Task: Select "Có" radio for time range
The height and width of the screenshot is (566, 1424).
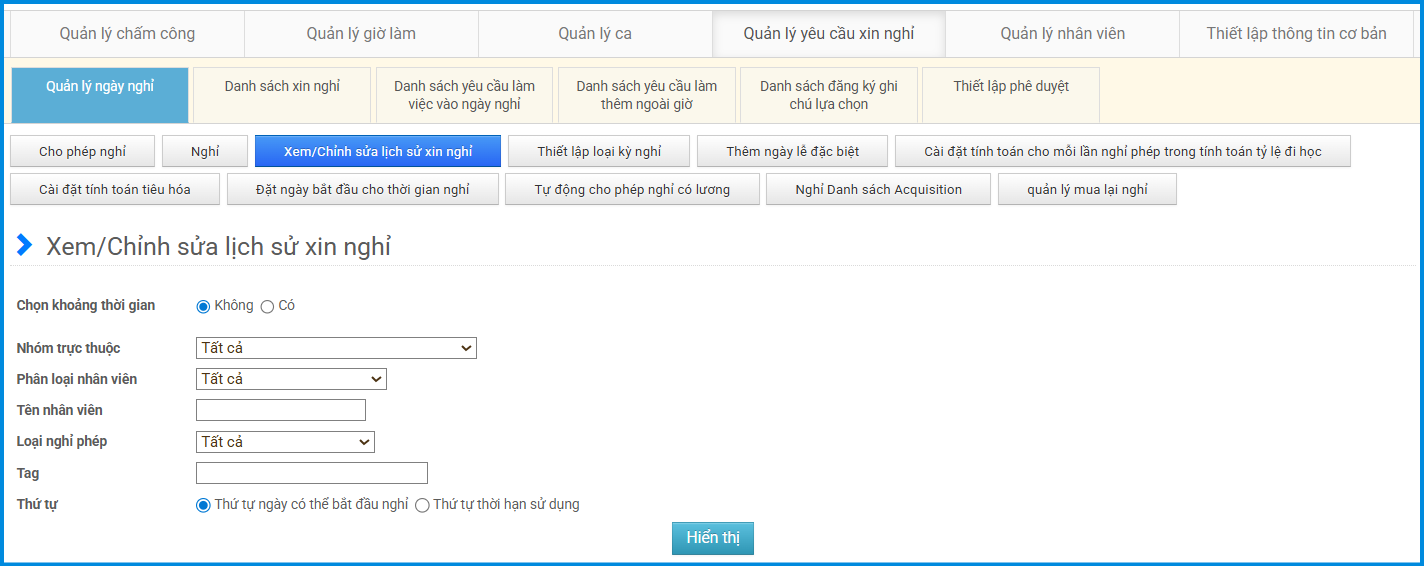Action: click(267, 306)
